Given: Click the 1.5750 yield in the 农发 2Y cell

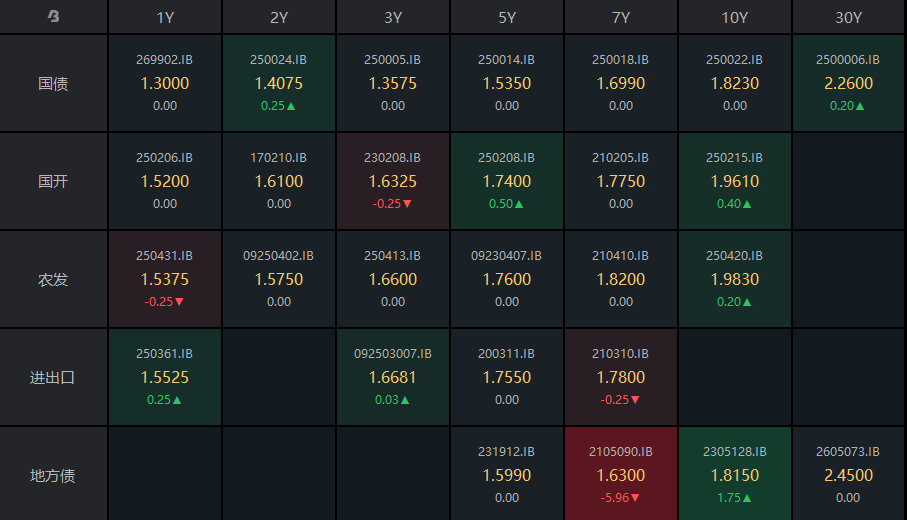Looking at the screenshot, I should pyautogui.click(x=279, y=280).
